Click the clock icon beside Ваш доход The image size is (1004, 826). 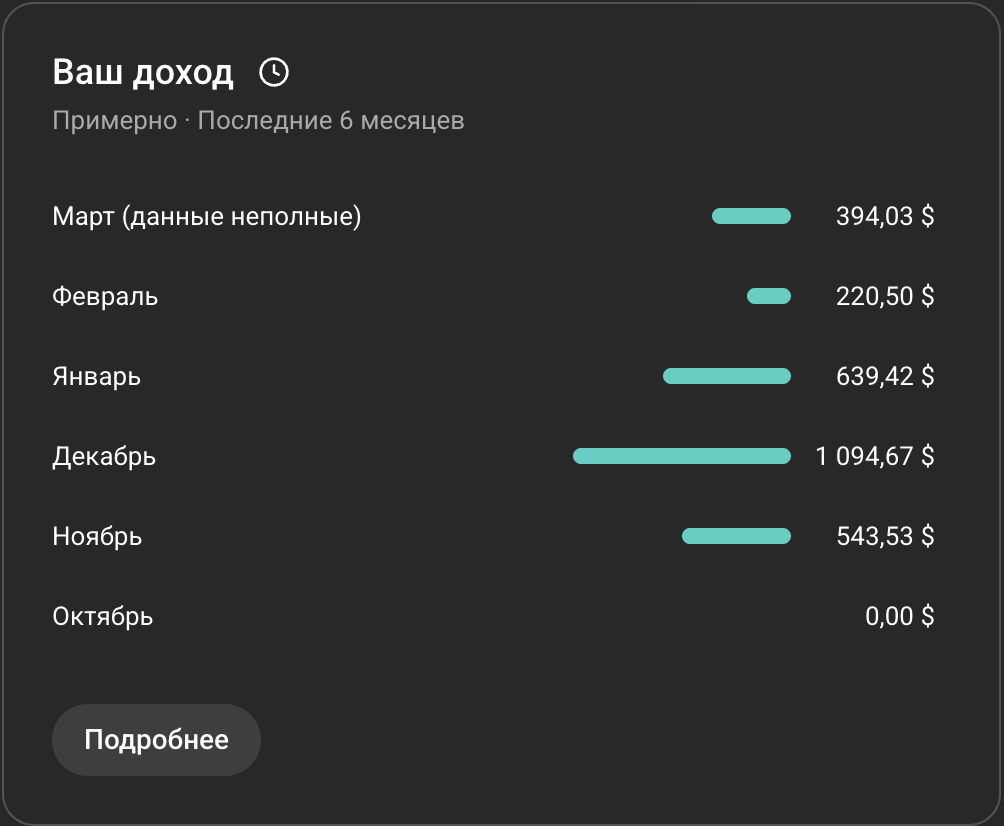pos(273,72)
